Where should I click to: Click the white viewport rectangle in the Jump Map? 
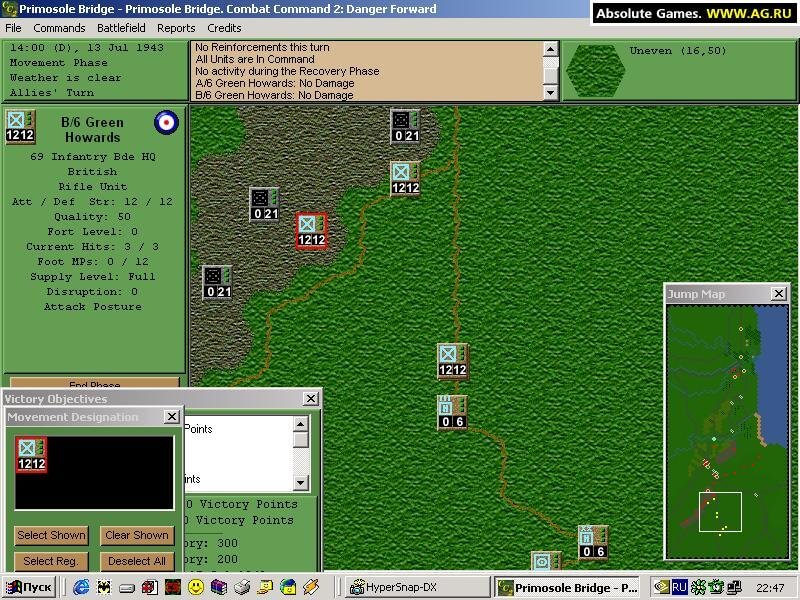pos(720,512)
